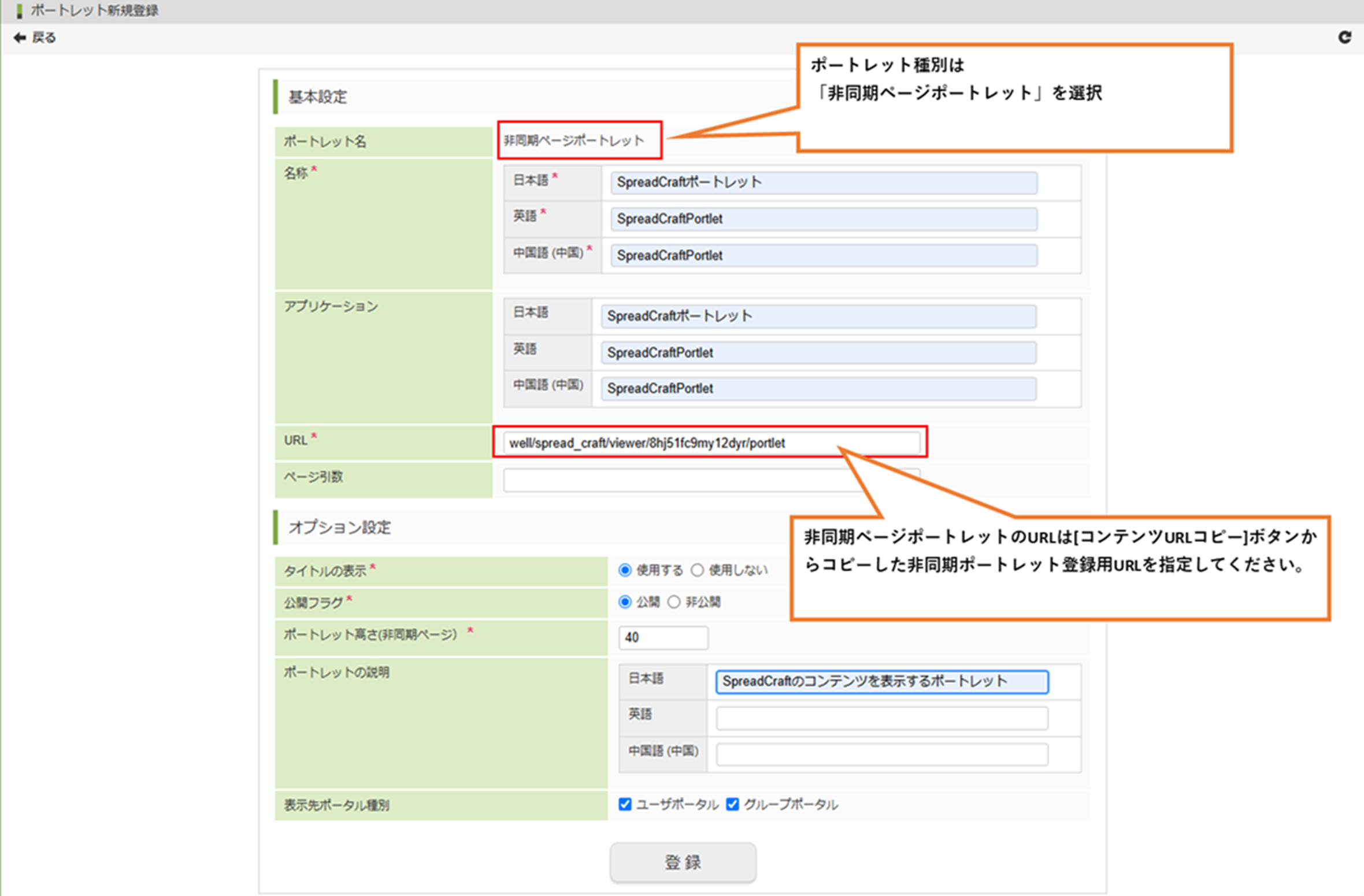Click the back arrow icon
The height and width of the screenshot is (896, 1364).
(20, 38)
